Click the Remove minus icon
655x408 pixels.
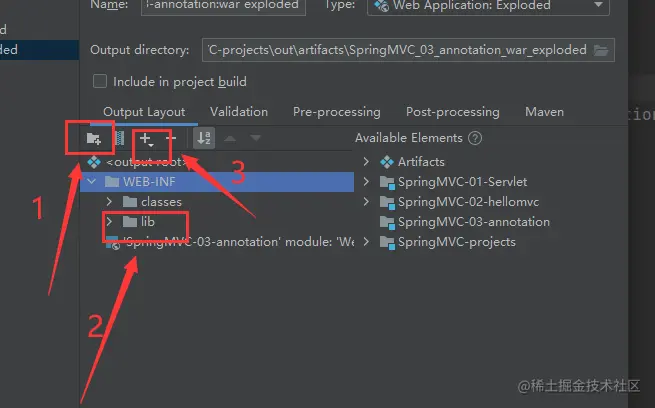171,139
